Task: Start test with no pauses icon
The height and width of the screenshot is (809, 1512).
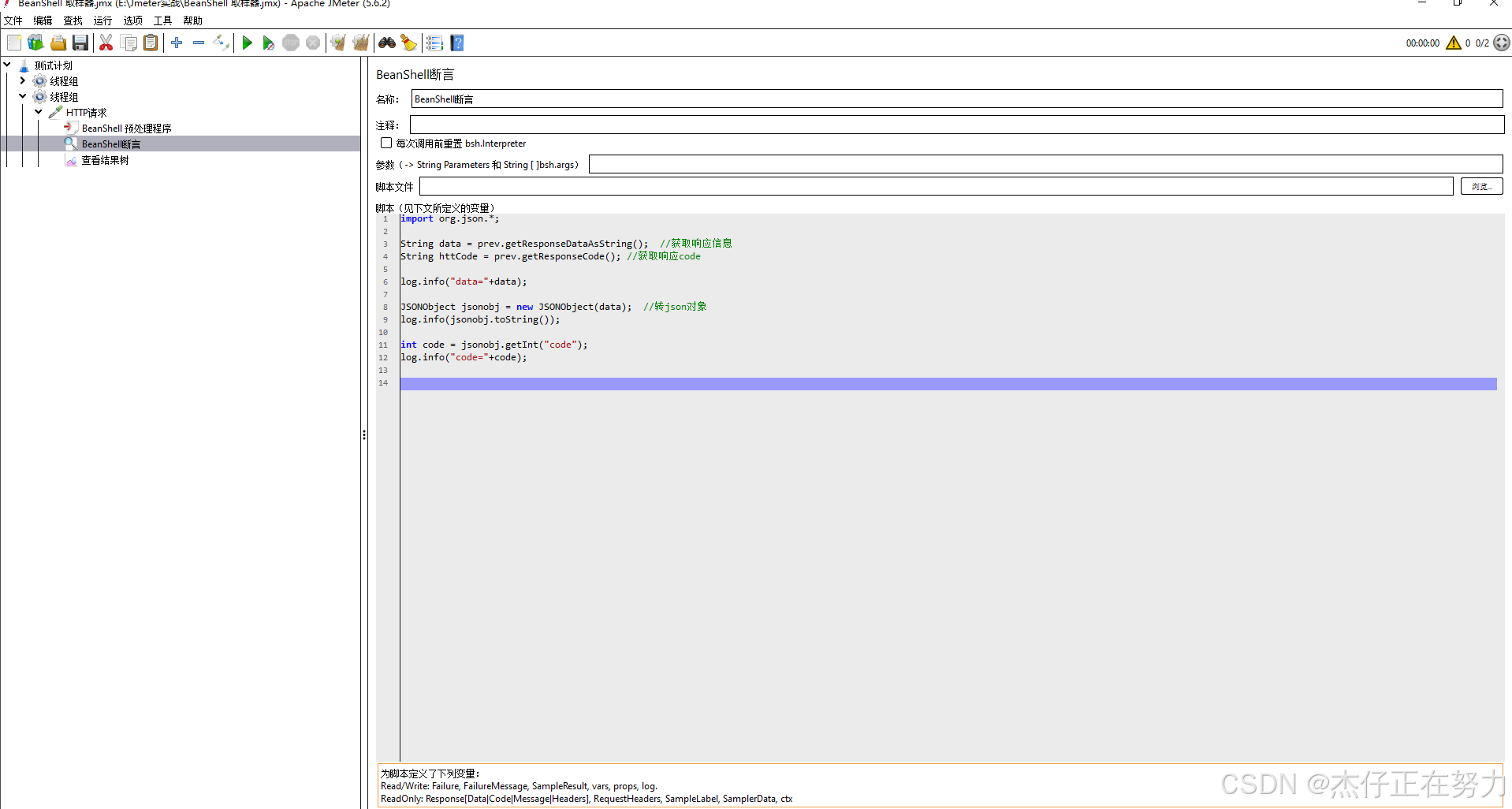Action: click(268, 43)
